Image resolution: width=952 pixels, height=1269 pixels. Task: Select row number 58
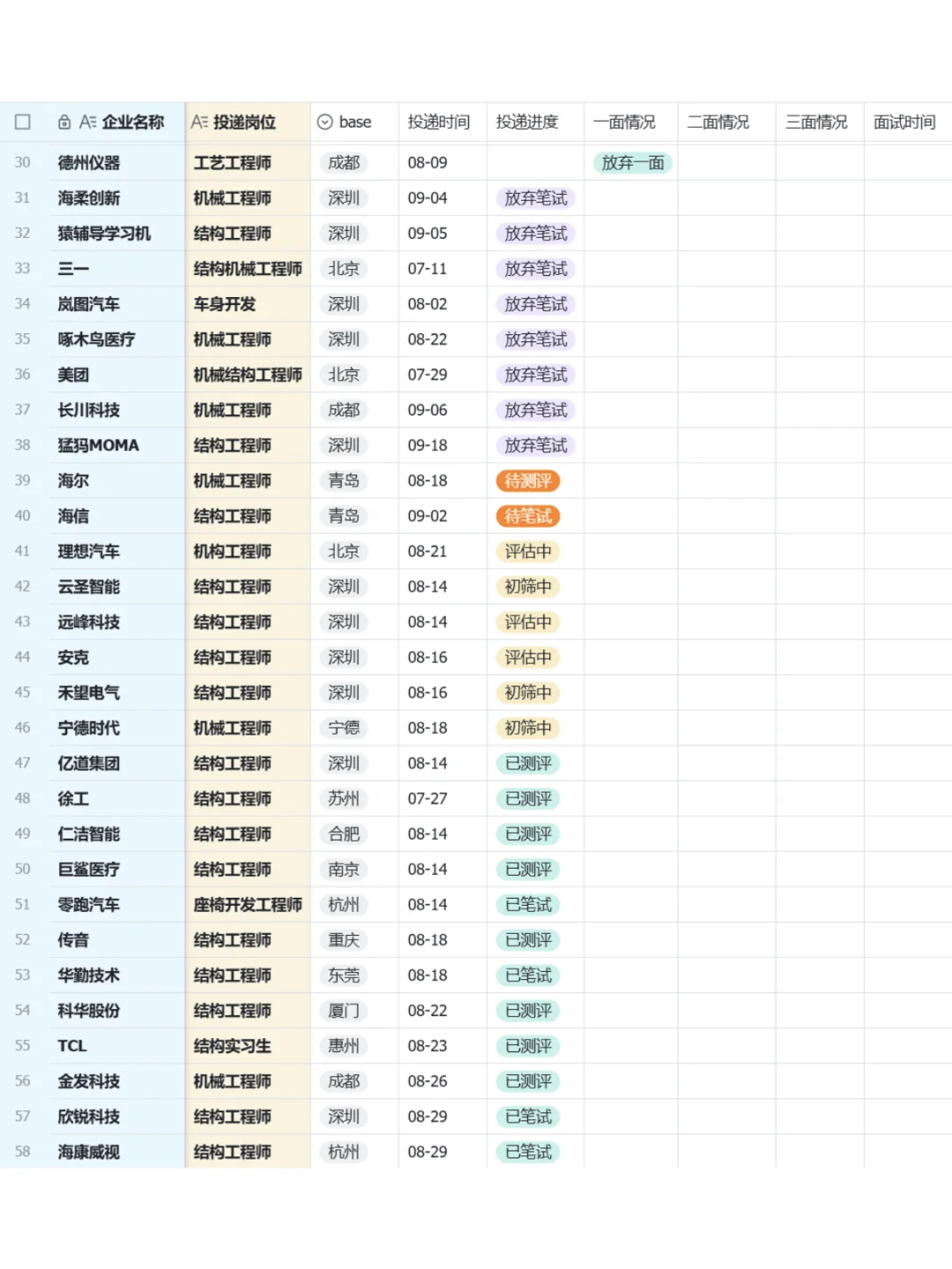pos(23,1152)
